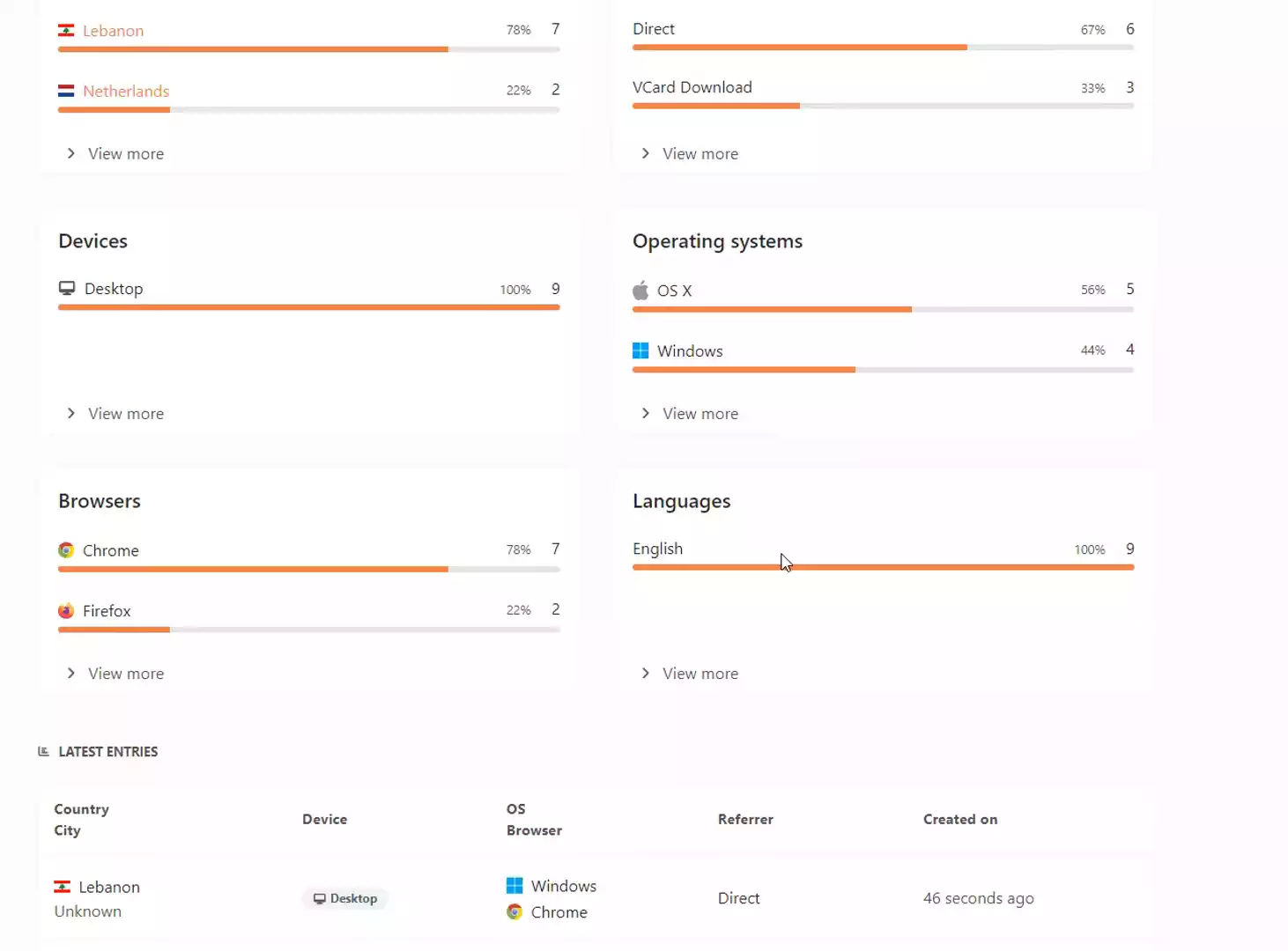This screenshot has height=951, width=1288.
Task: Click the Apple OS X icon
Action: 640,290
